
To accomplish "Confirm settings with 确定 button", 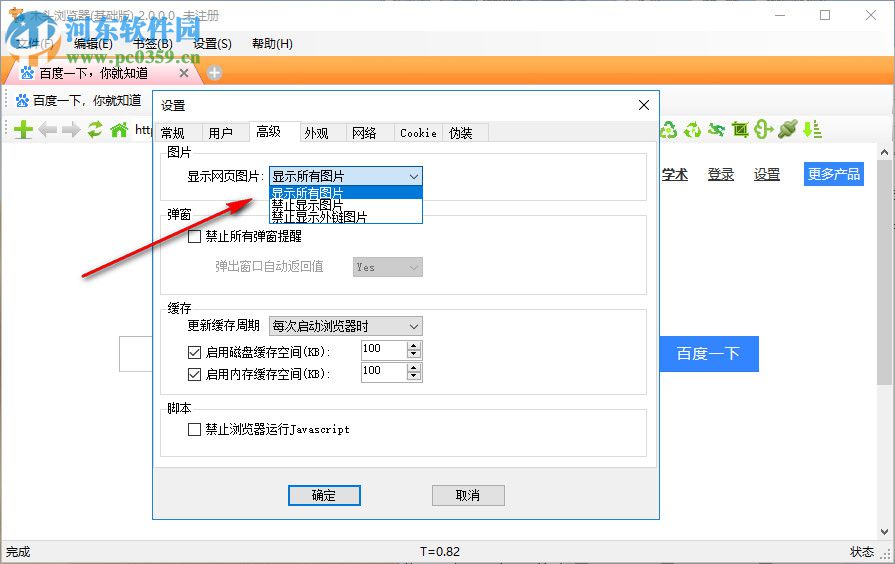I will click(x=324, y=495).
